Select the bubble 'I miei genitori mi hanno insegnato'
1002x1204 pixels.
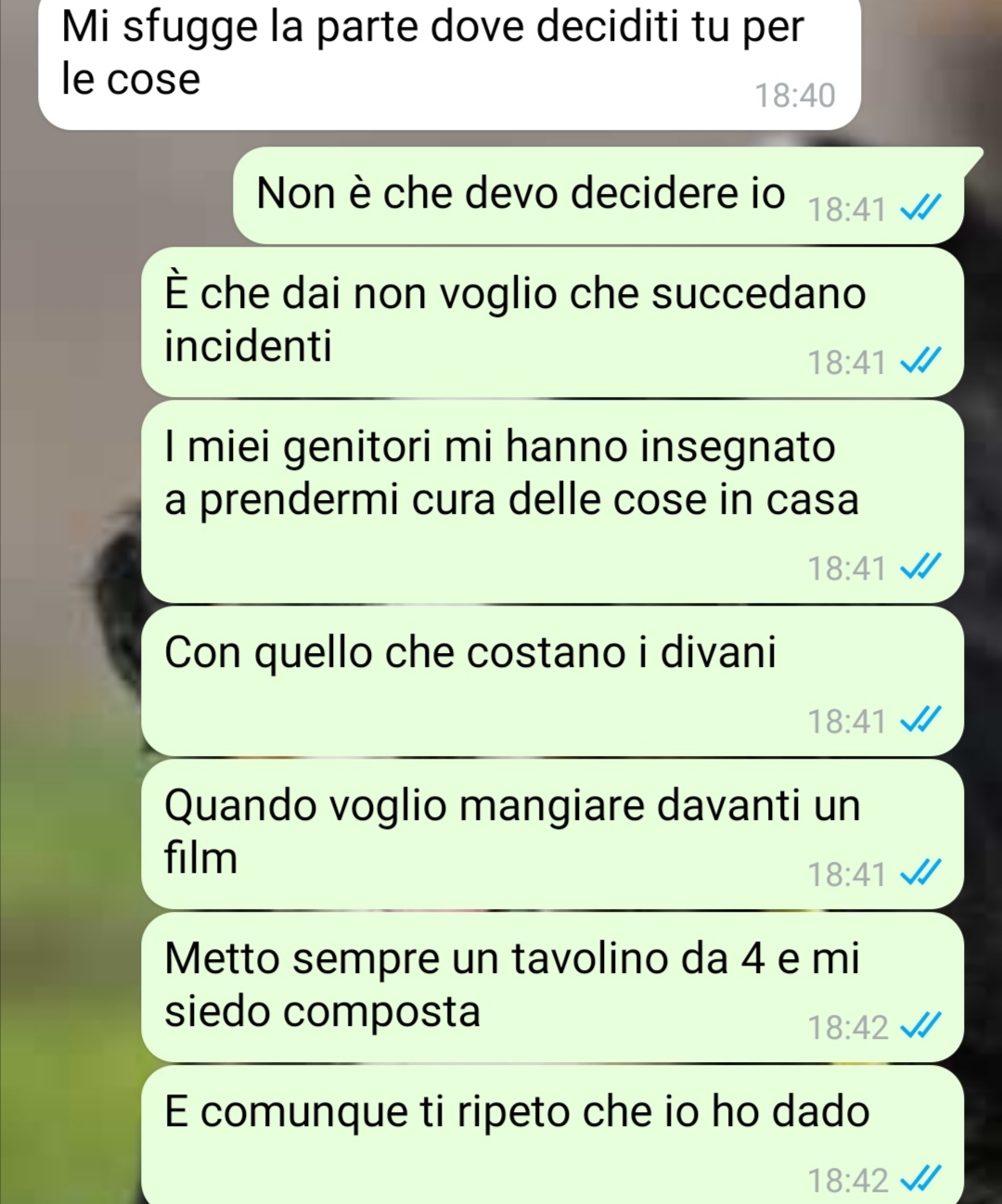[552, 502]
